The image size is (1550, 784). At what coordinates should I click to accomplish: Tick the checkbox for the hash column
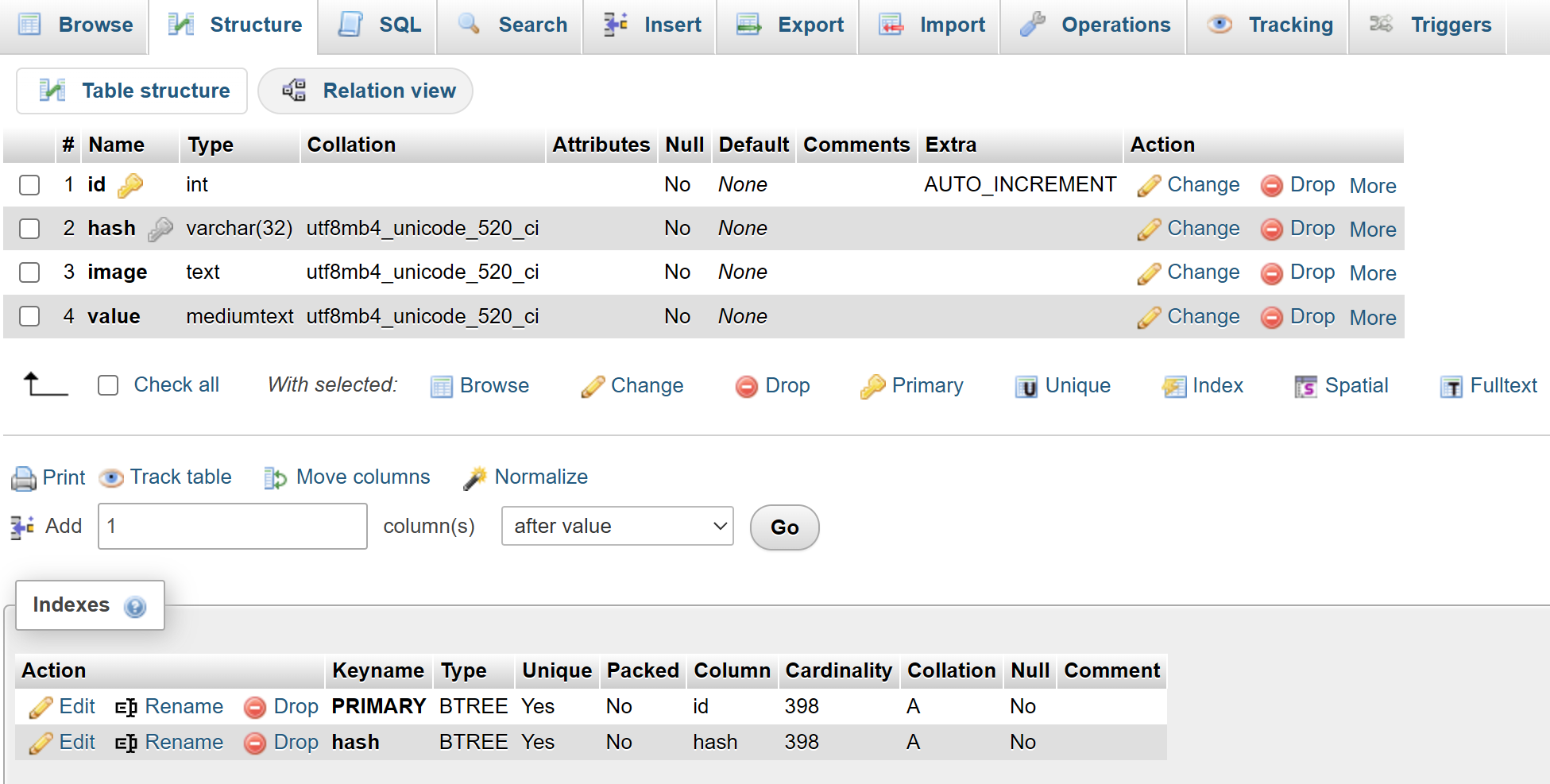29,229
